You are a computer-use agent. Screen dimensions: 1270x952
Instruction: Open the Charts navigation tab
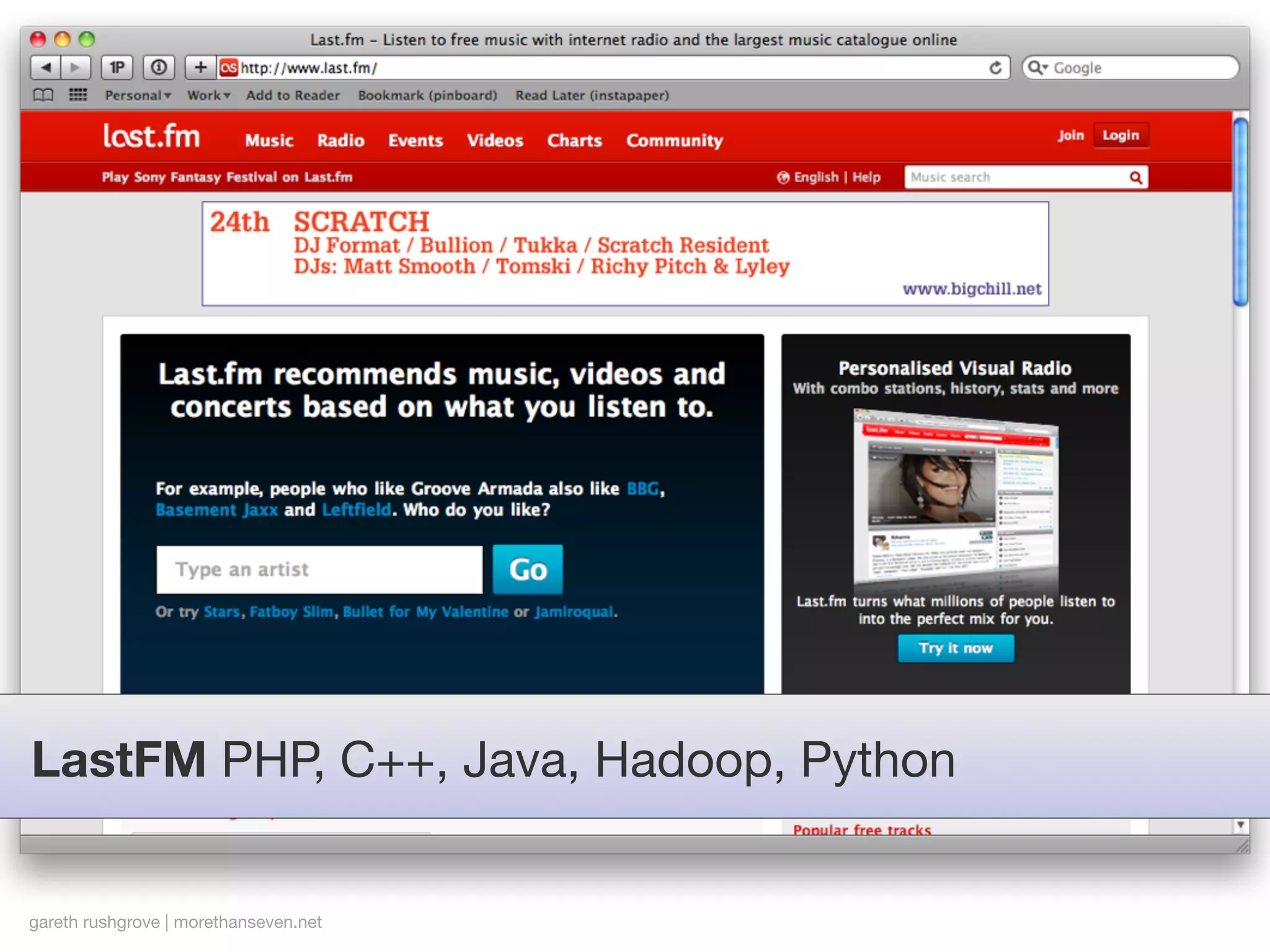[x=574, y=141]
